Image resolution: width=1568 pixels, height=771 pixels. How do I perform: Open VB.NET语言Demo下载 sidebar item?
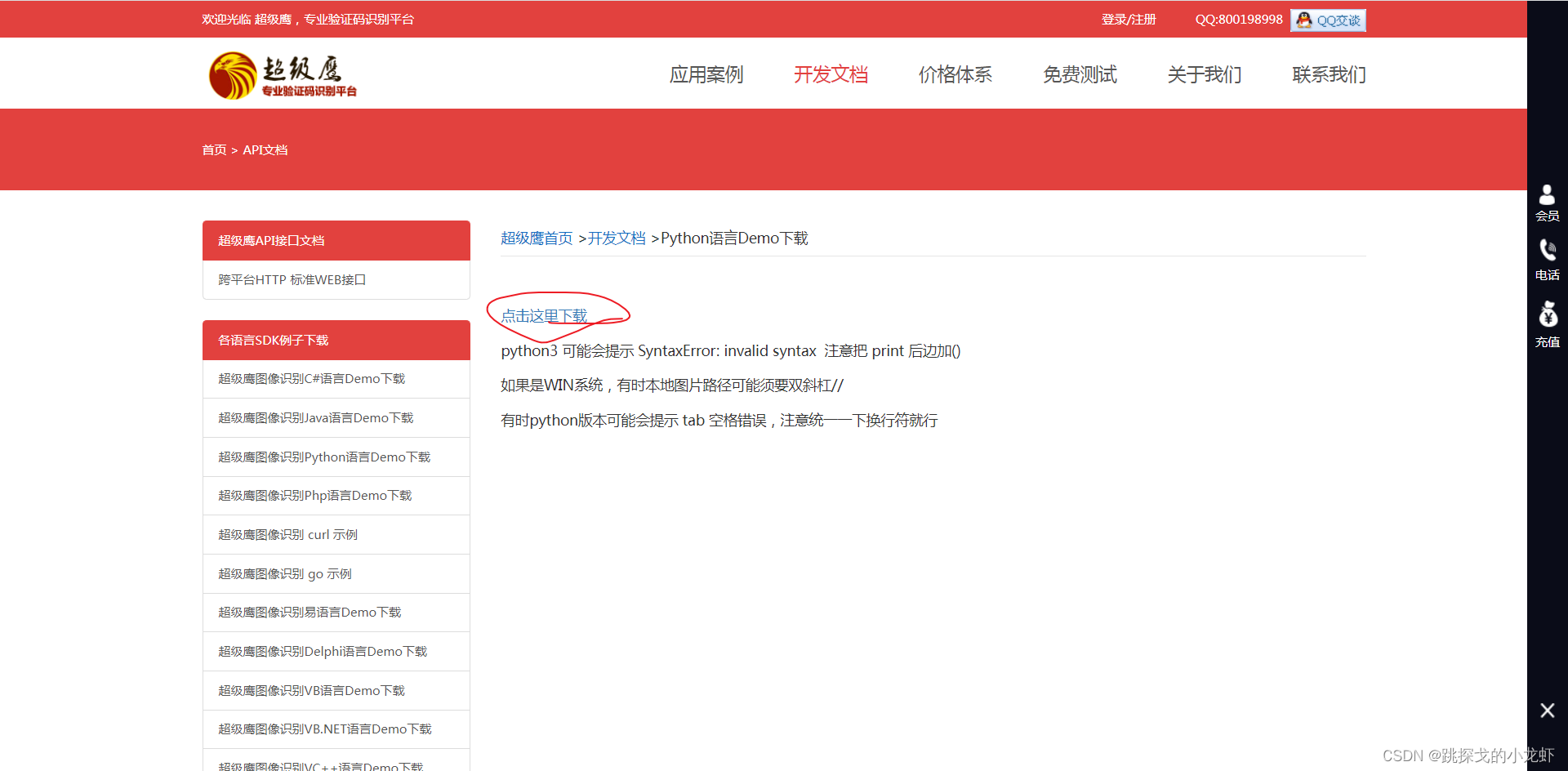(336, 729)
